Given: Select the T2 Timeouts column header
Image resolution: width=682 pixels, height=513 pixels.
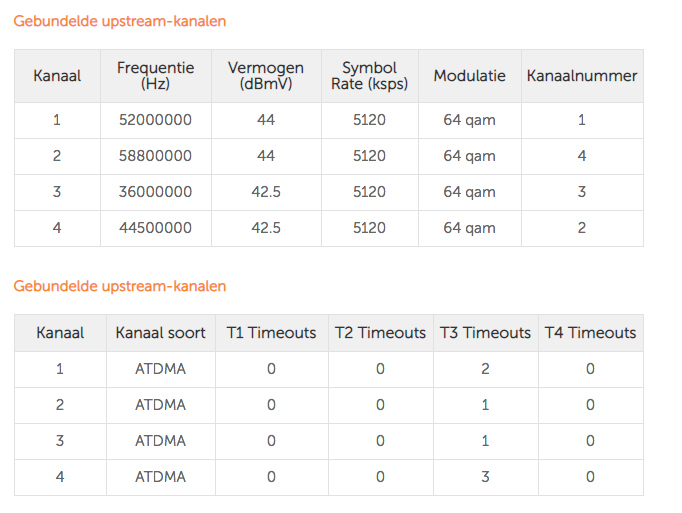Looking at the screenshot, I should pyautogui.click(x=380, y=333).
